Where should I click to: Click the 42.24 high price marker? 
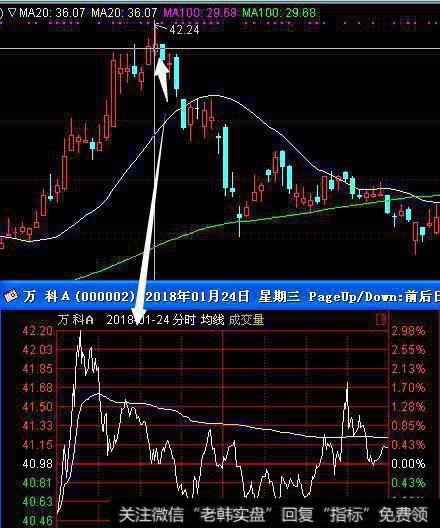[184, 30]
